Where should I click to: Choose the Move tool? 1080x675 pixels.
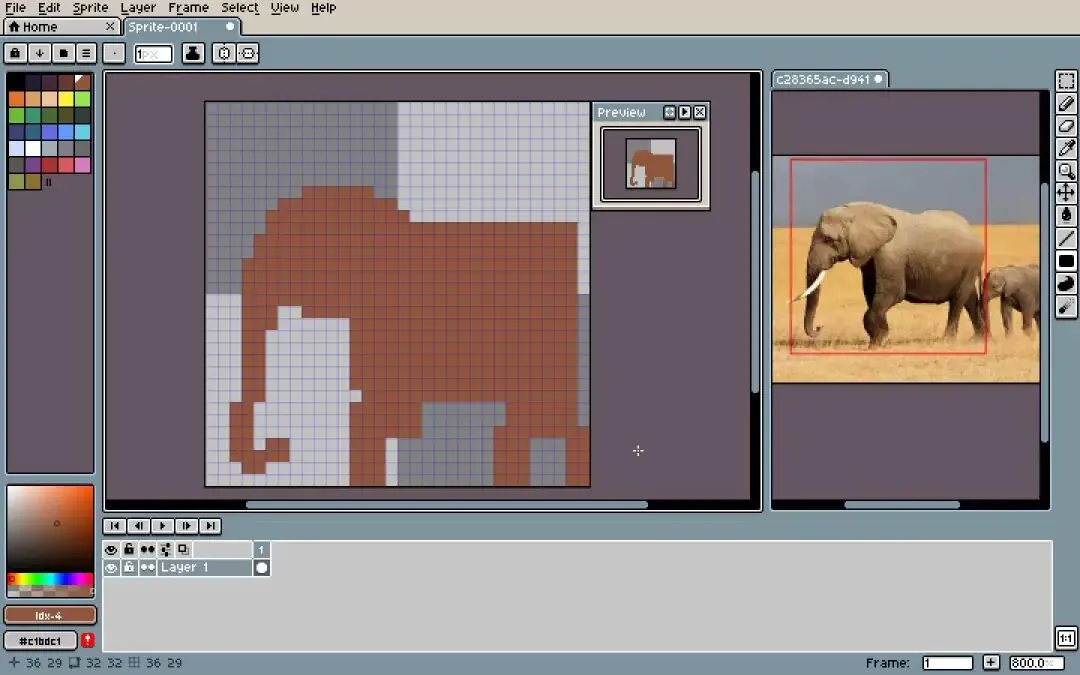pos(1066,193)
